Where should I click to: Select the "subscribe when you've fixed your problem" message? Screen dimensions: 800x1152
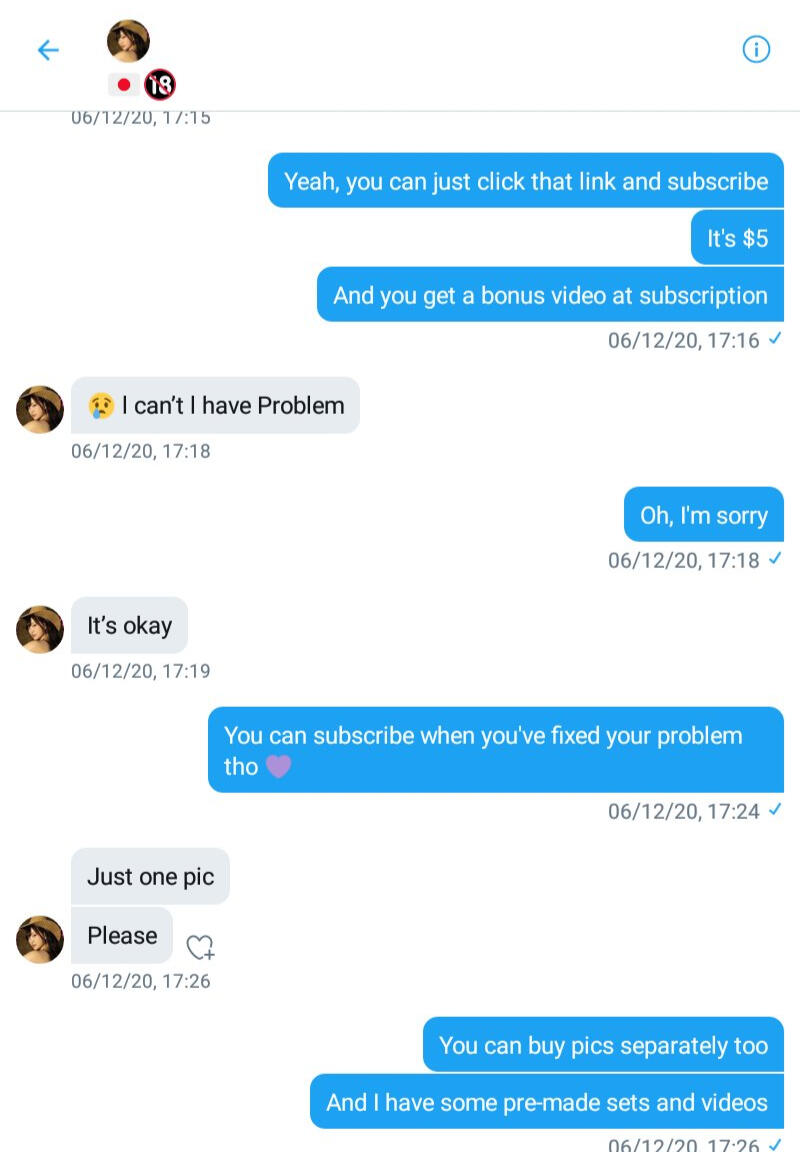[x=496, y=750]
